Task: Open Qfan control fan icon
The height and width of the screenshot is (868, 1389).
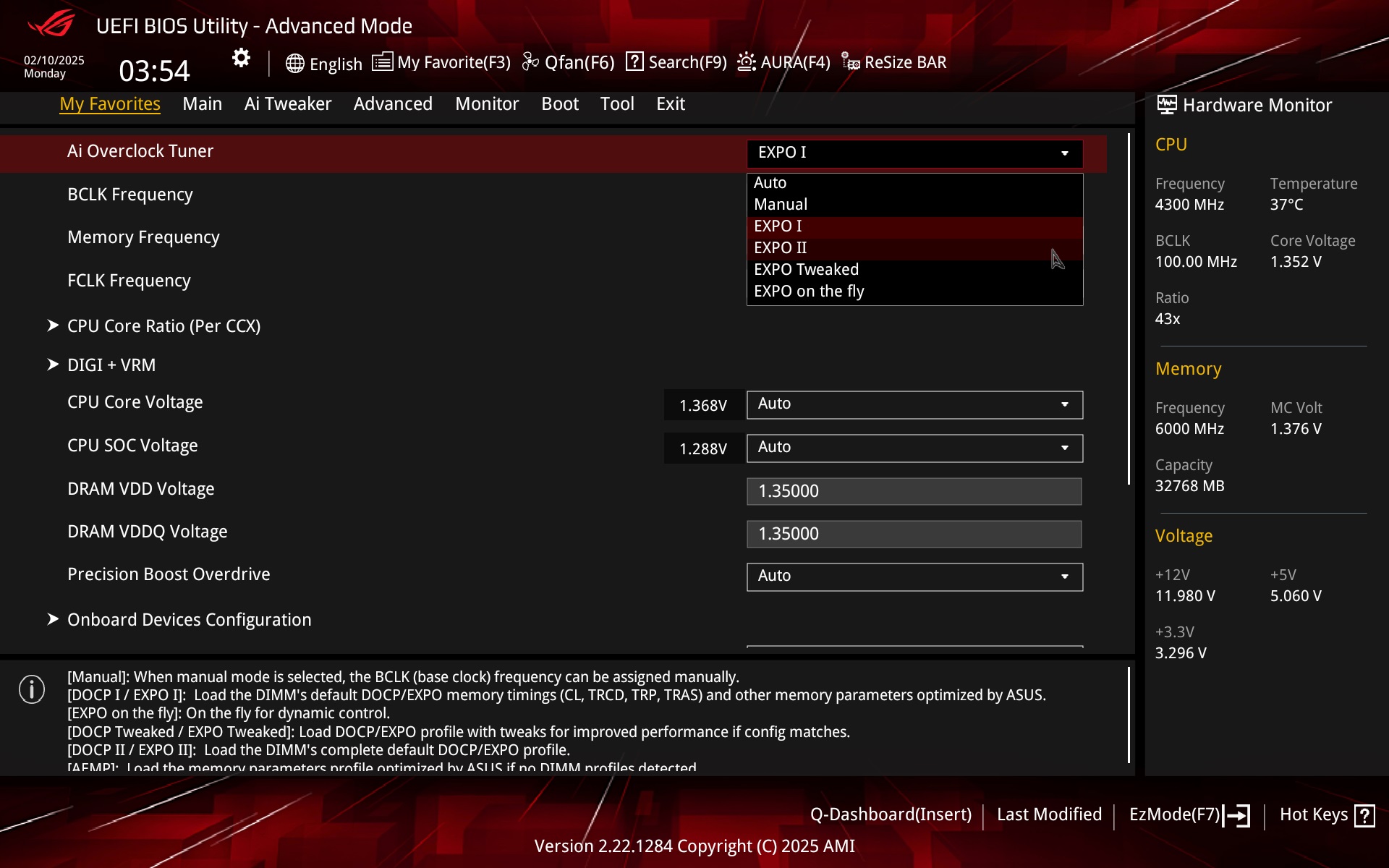Action: (x=530, y=62)
